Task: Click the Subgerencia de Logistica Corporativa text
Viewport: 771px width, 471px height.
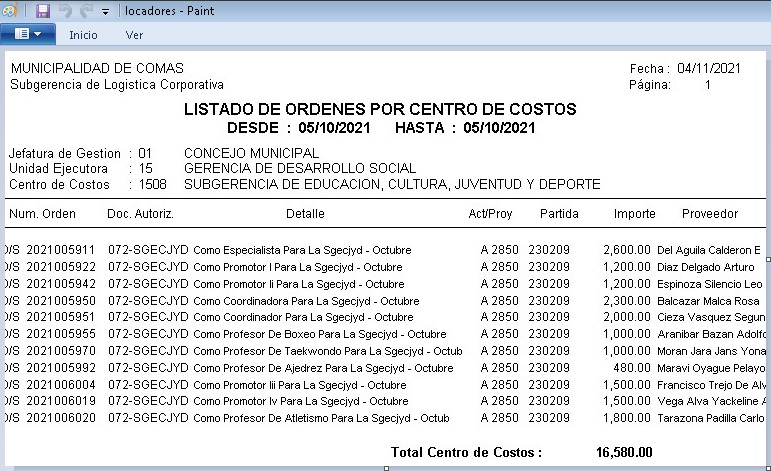Action: coord(117,85)
